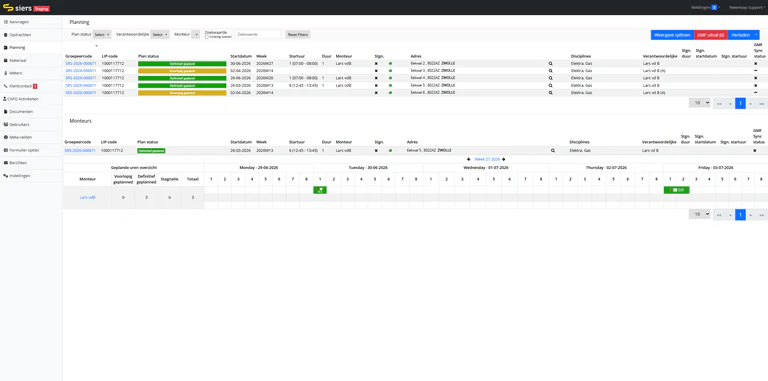Click the Stgn. cross icon in the Eekwal 2 row
Screen dimensions: 768x381
tap(376, 64)
